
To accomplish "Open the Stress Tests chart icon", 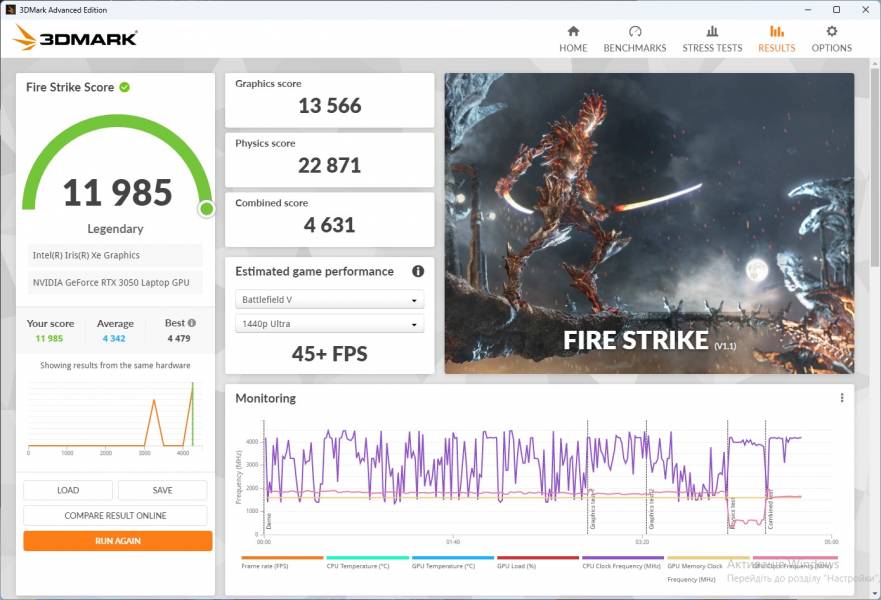I will 712,31.
